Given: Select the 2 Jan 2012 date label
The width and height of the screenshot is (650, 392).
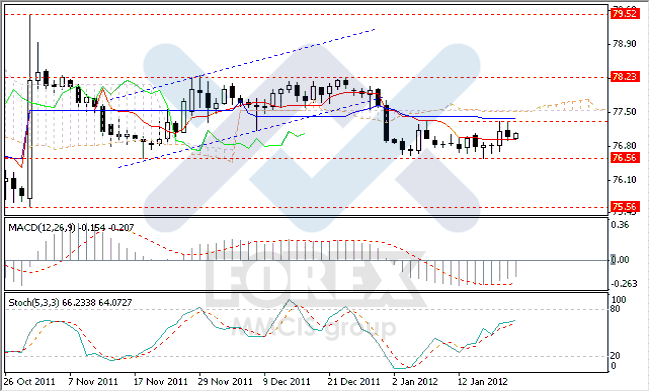Looking at the screenshot, I should tap(415, 382).
